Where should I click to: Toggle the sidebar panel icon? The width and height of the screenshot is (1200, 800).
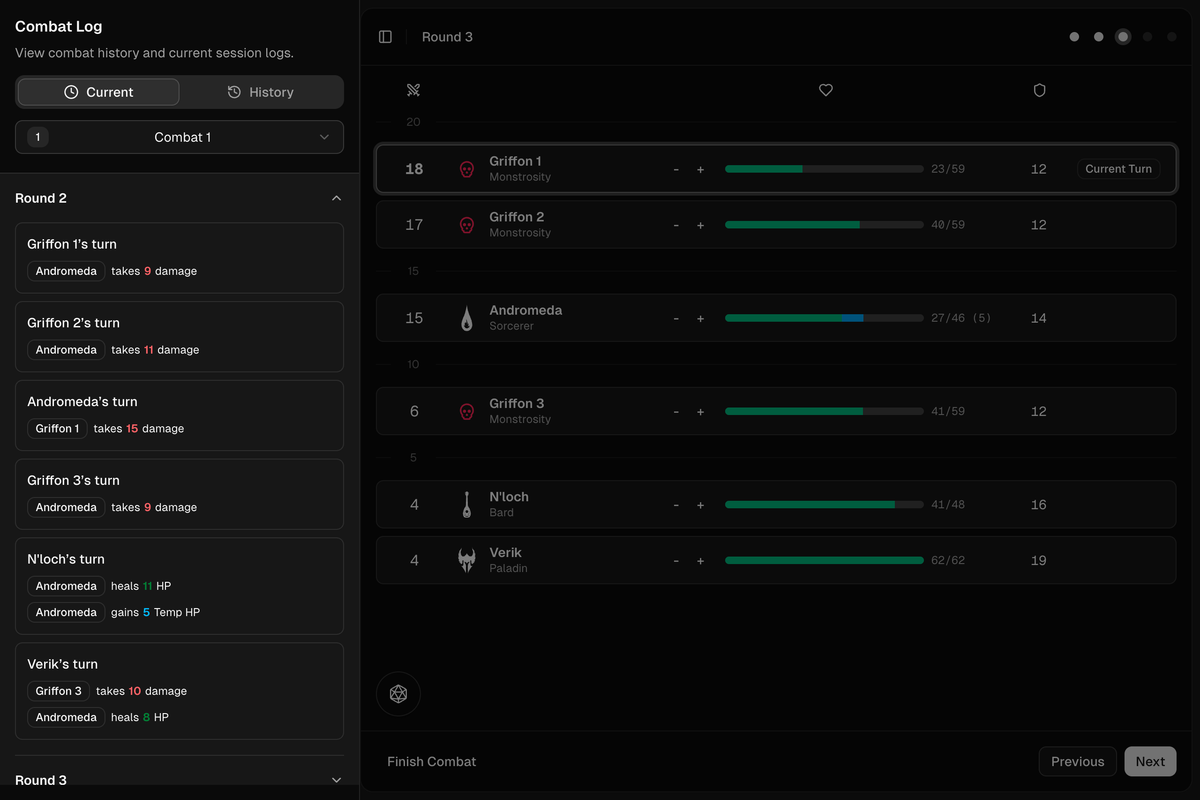pyautogui.click(x=385, y=37)
